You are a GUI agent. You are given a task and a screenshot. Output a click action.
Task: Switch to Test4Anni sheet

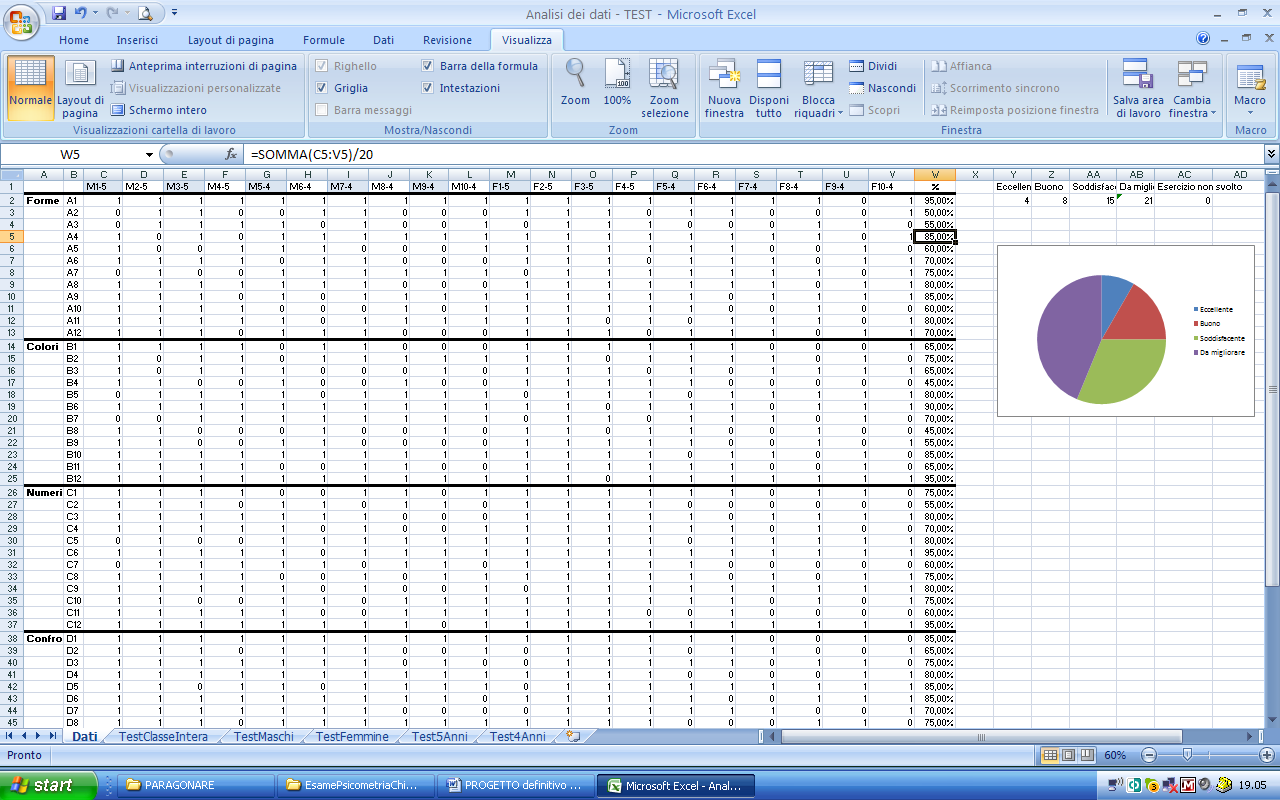coord(517,736)
